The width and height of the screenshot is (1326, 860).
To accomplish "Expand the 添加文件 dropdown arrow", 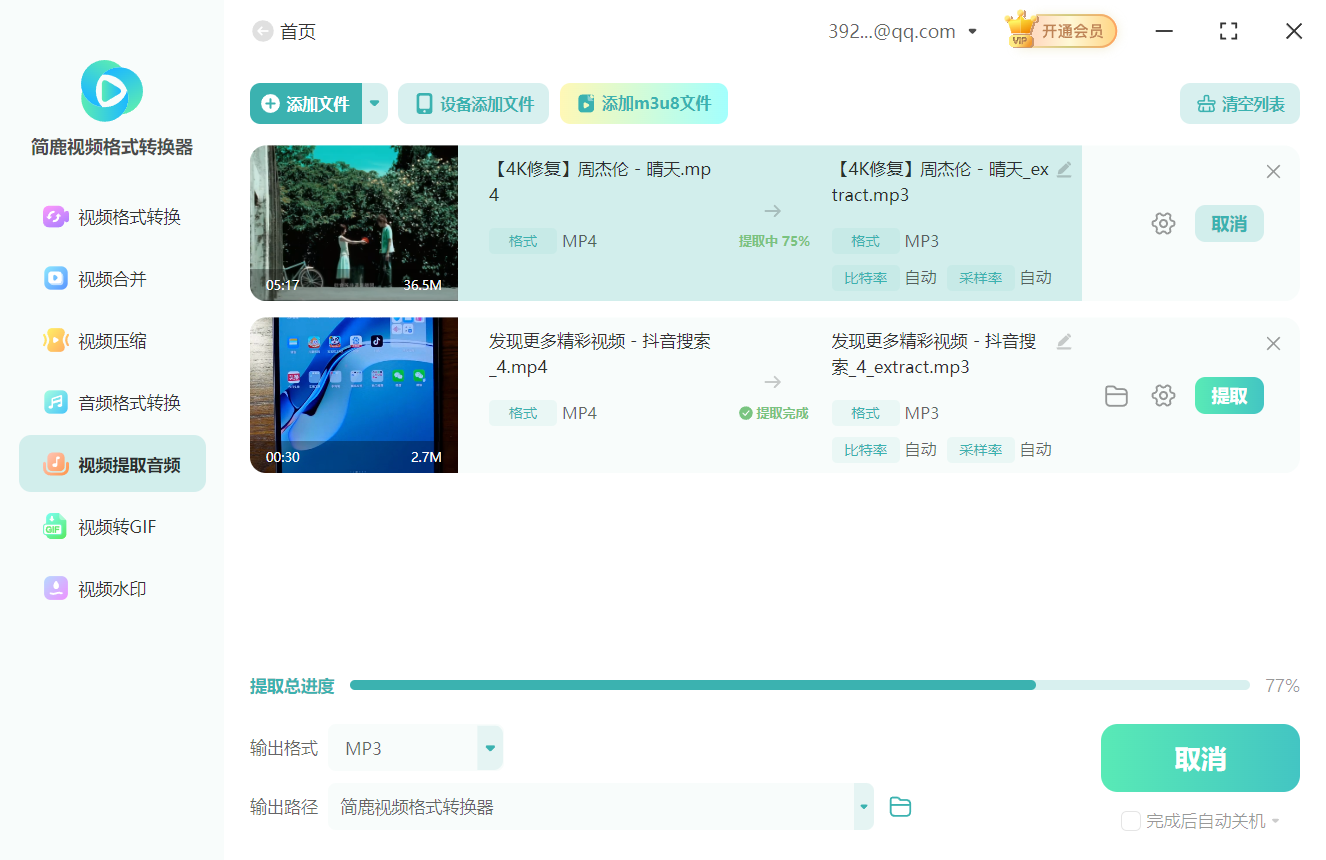I will point(374,103).
